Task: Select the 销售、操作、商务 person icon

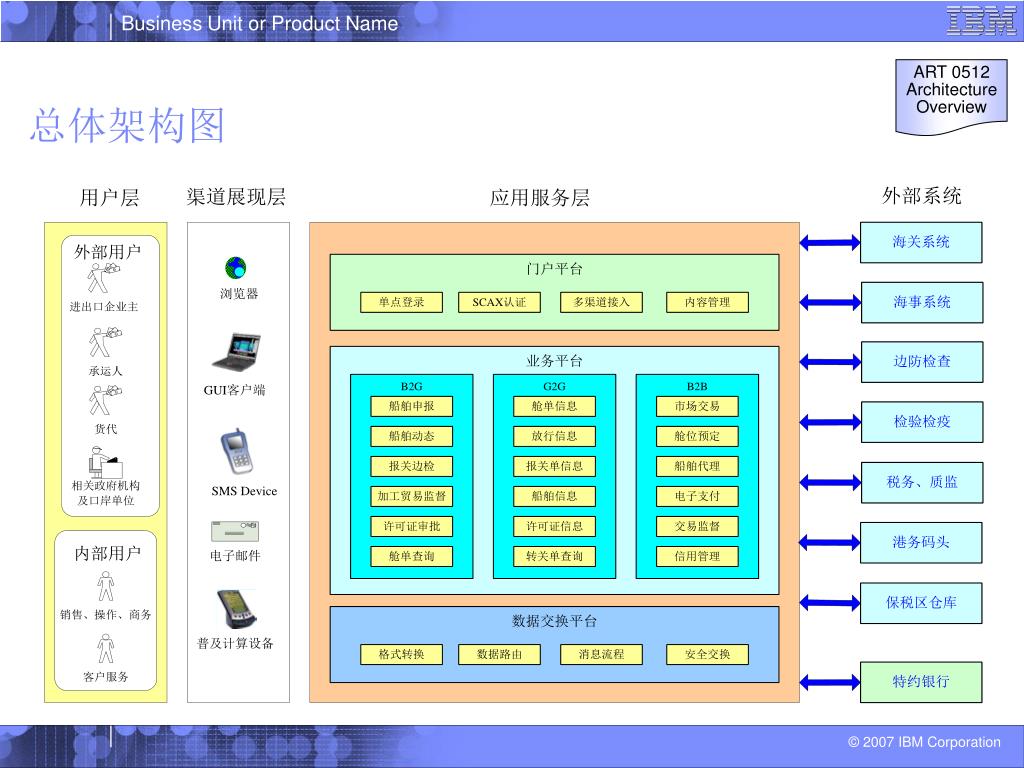Action: (106, 586)
